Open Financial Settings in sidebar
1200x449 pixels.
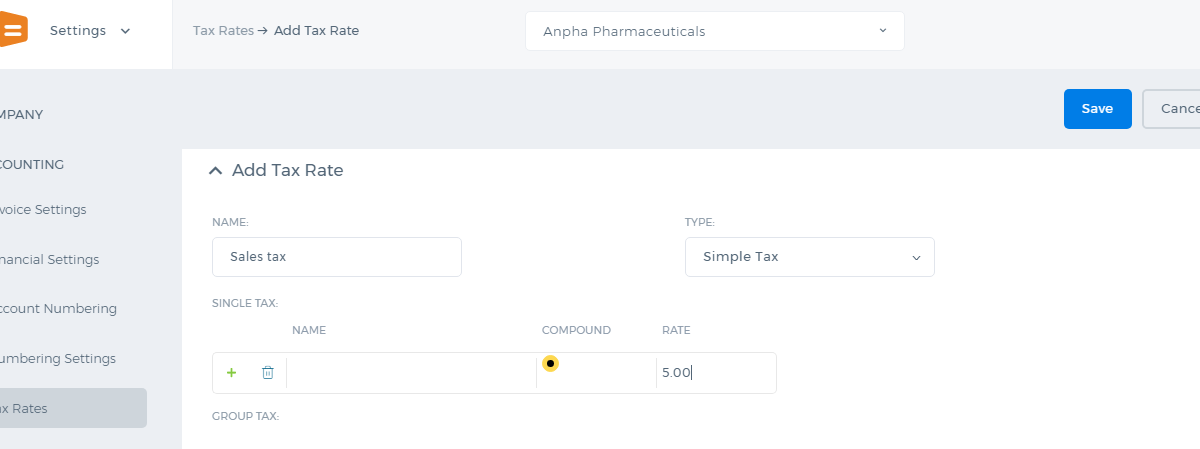tap(49, 260)
